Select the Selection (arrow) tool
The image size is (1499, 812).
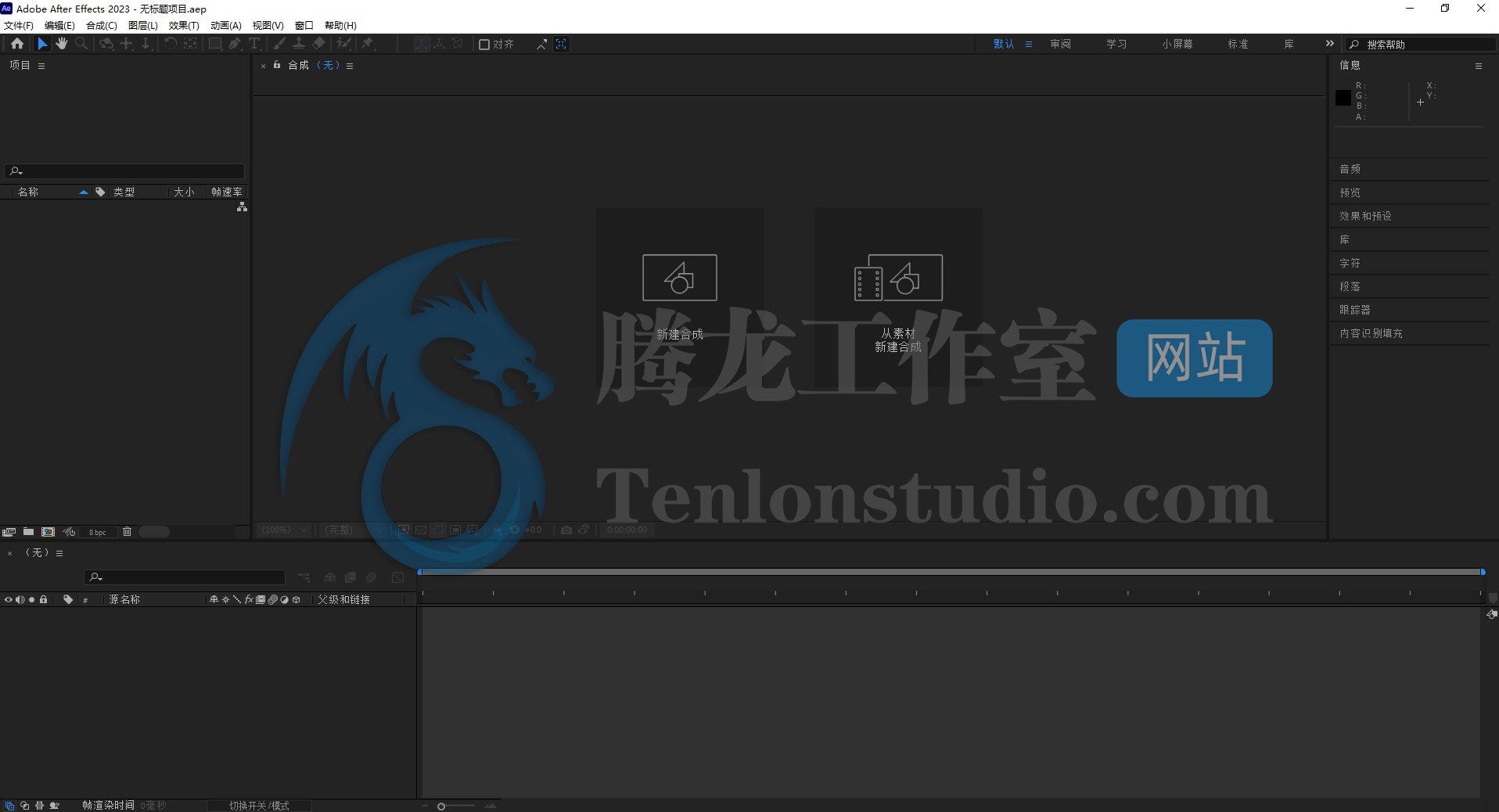[x=42, y=44]
